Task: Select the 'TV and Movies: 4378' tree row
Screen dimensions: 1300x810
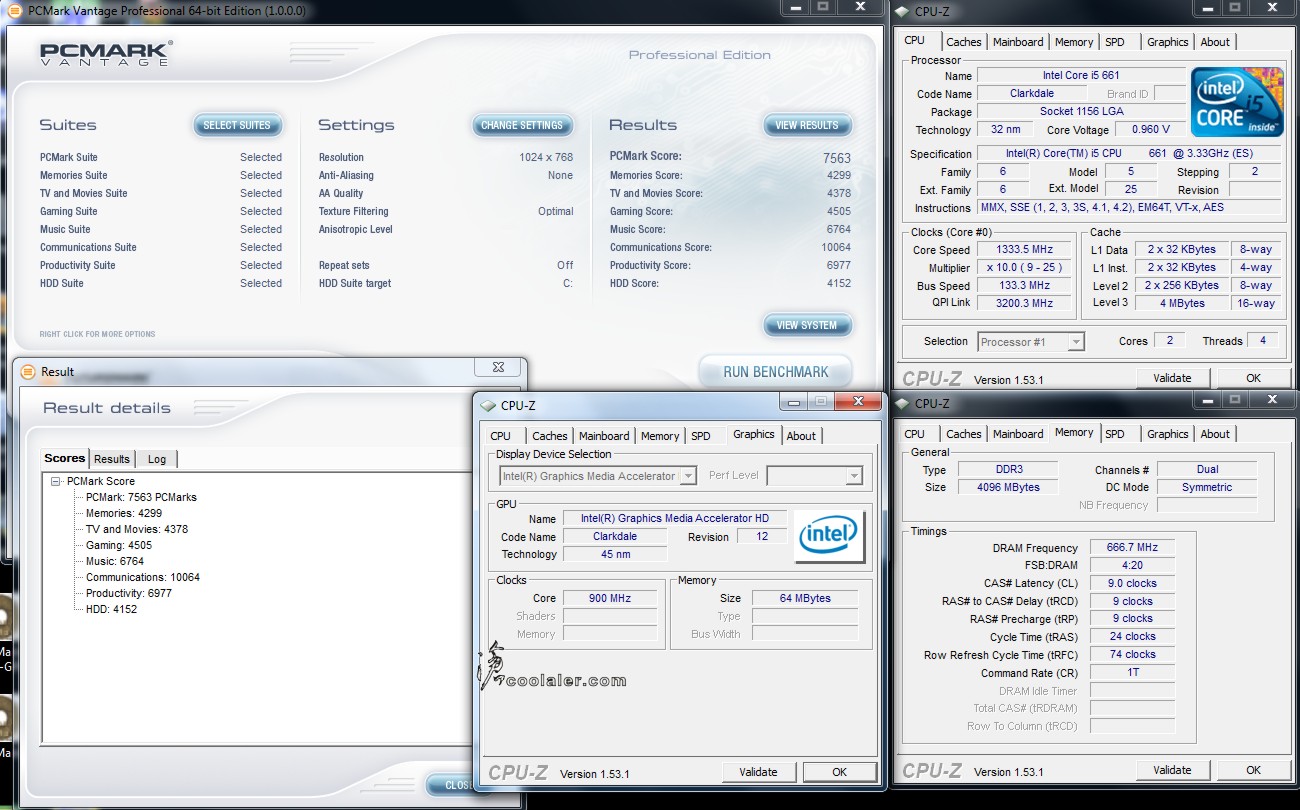Action: [137, 529]
